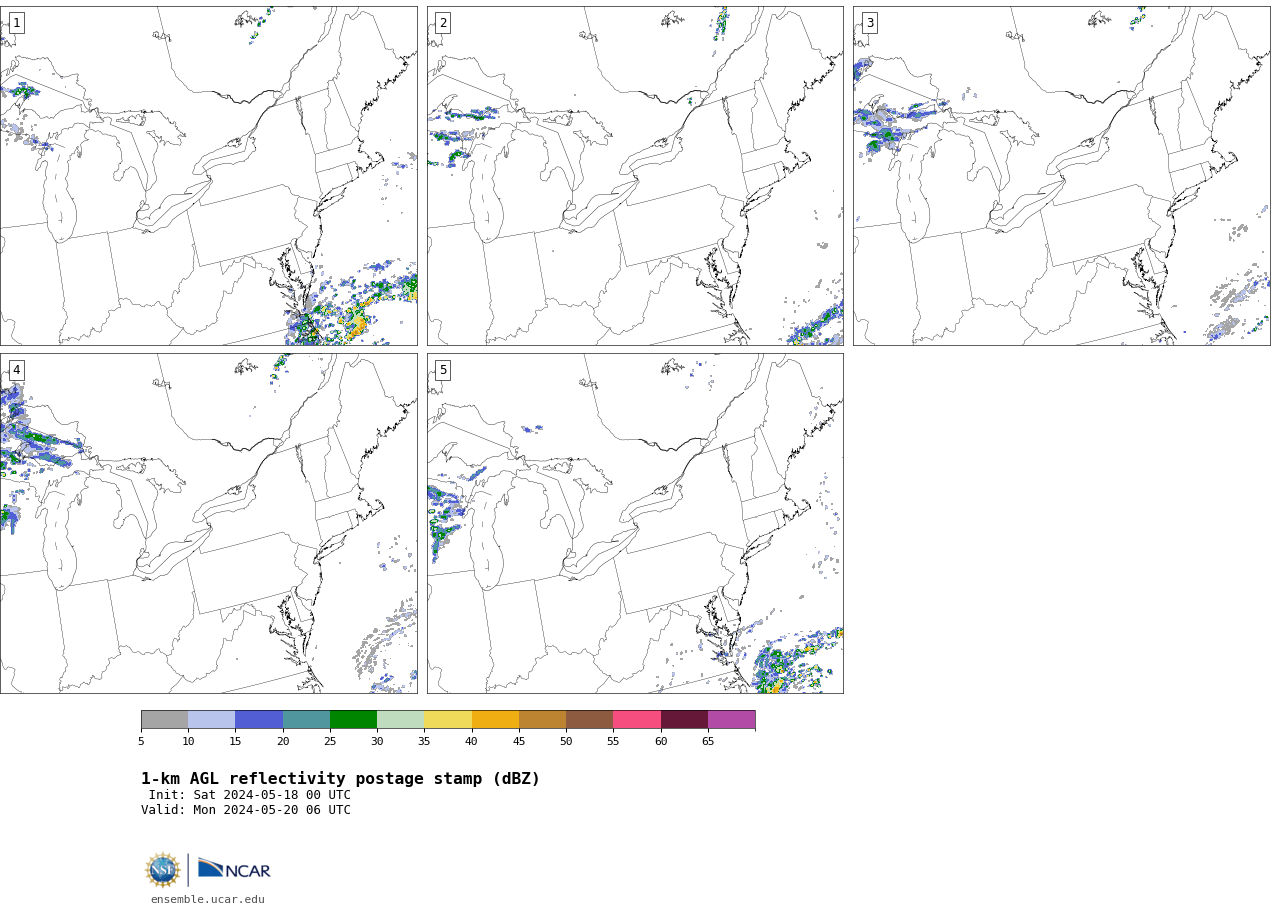This screenshot has width=1280, height=910.
Task: Open postage stamp map panel 5
Action: [635, 523]
